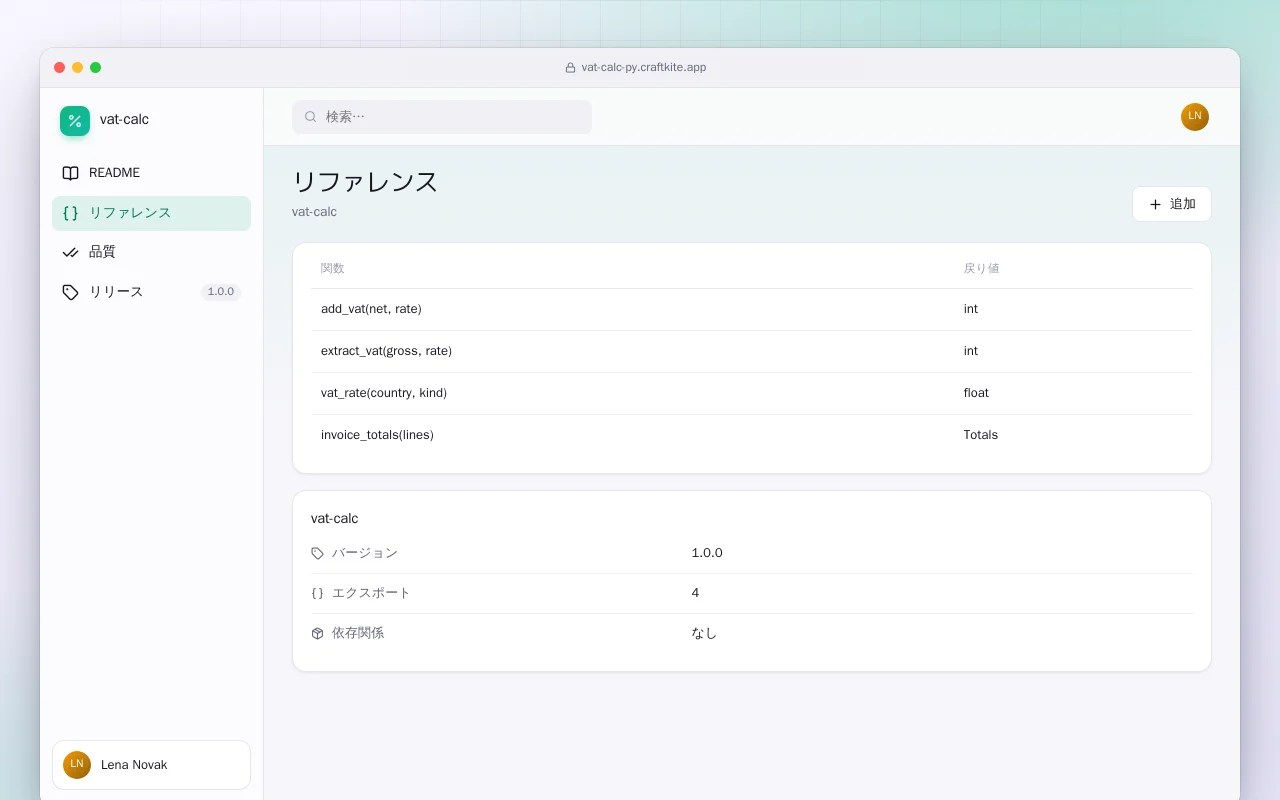Click the tag icon beside リリース
Screen dimensions: 1280x800
[70, 292]
